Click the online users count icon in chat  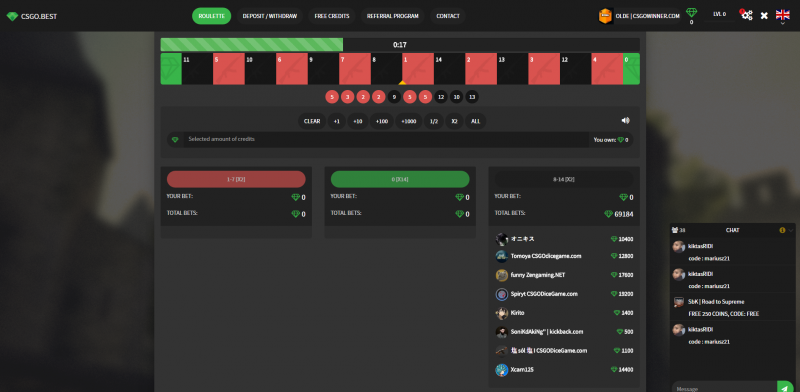675,230
